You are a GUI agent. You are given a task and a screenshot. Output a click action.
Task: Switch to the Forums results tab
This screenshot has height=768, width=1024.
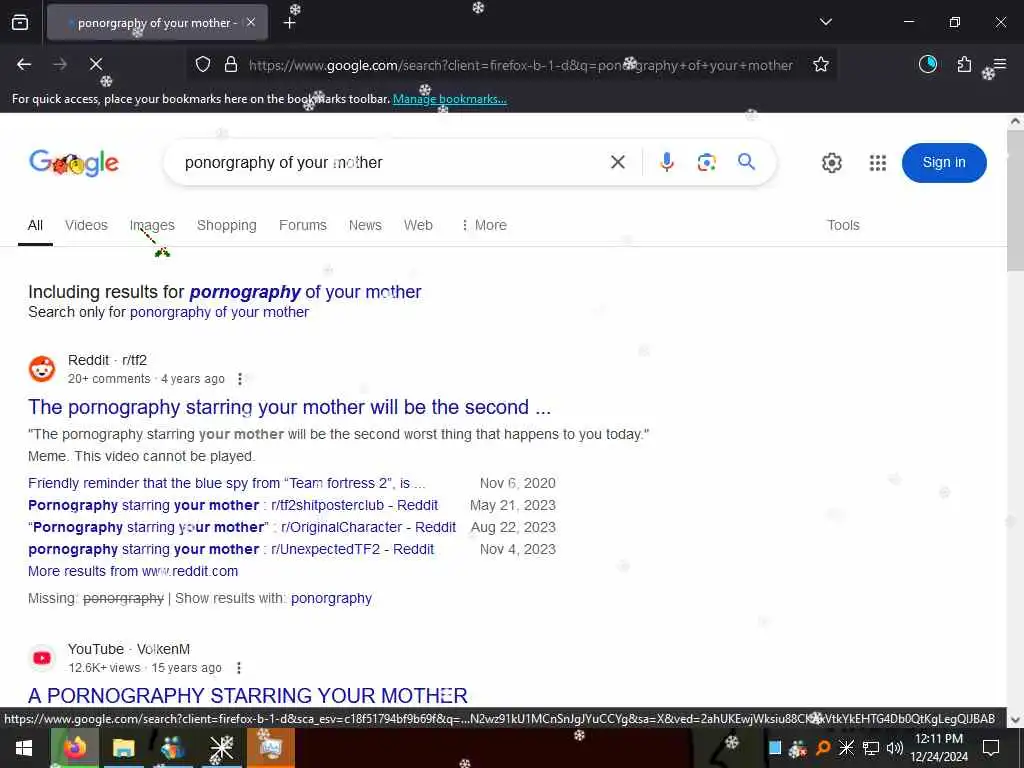[302, 225]
